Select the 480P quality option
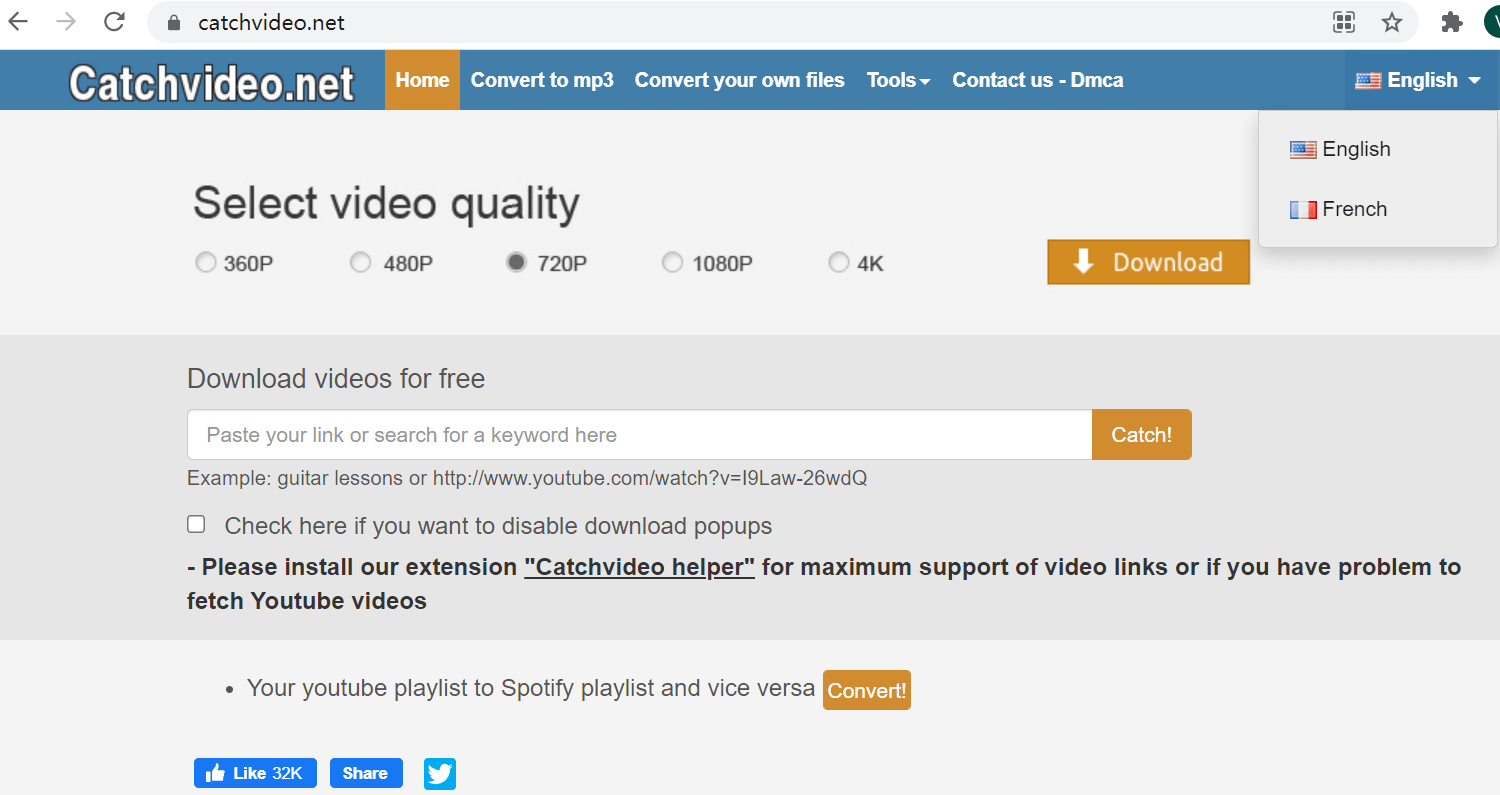 click(360, 263)
